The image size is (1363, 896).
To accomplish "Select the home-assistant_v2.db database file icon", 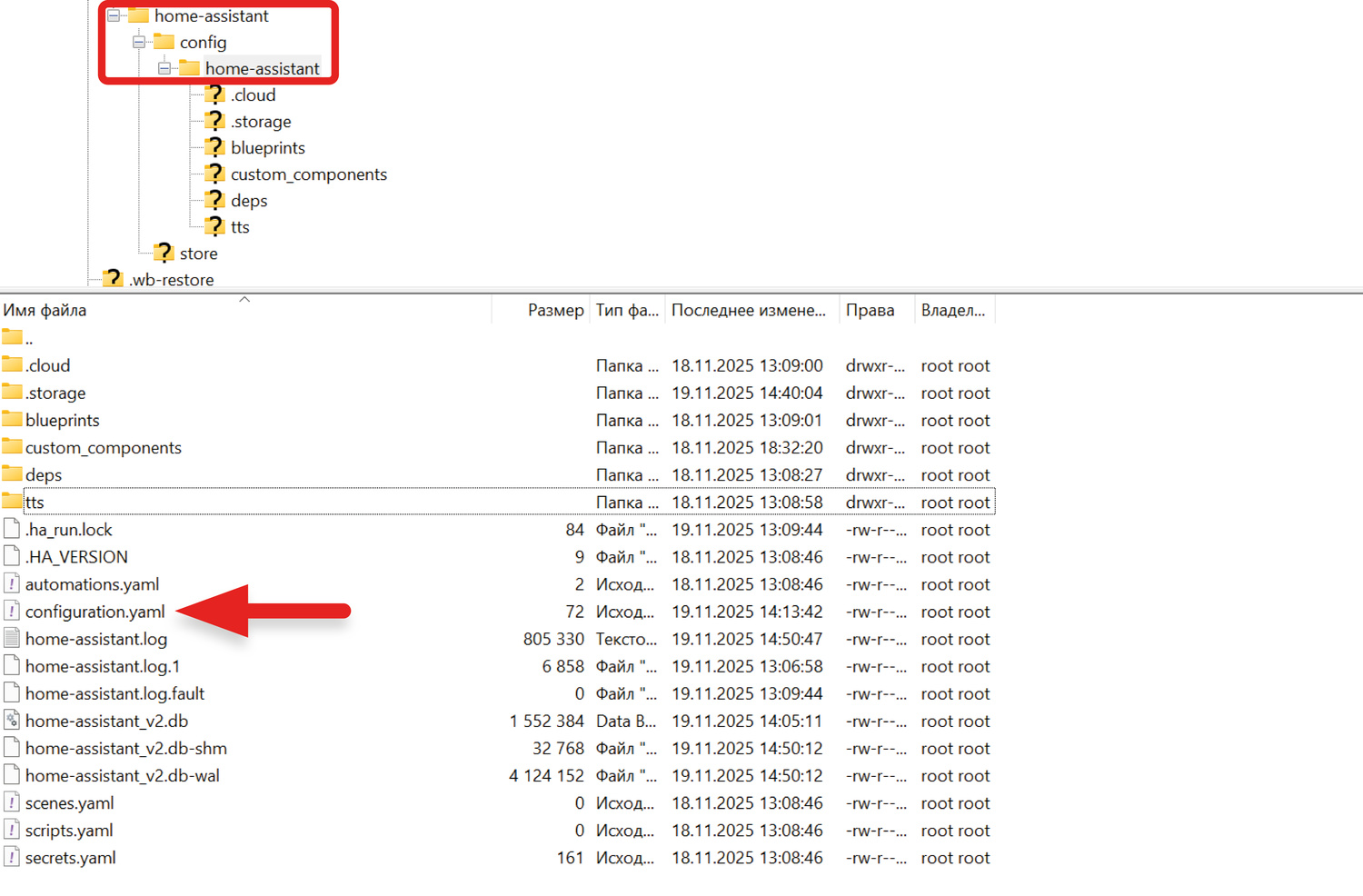I will click(x=12, y=721).
